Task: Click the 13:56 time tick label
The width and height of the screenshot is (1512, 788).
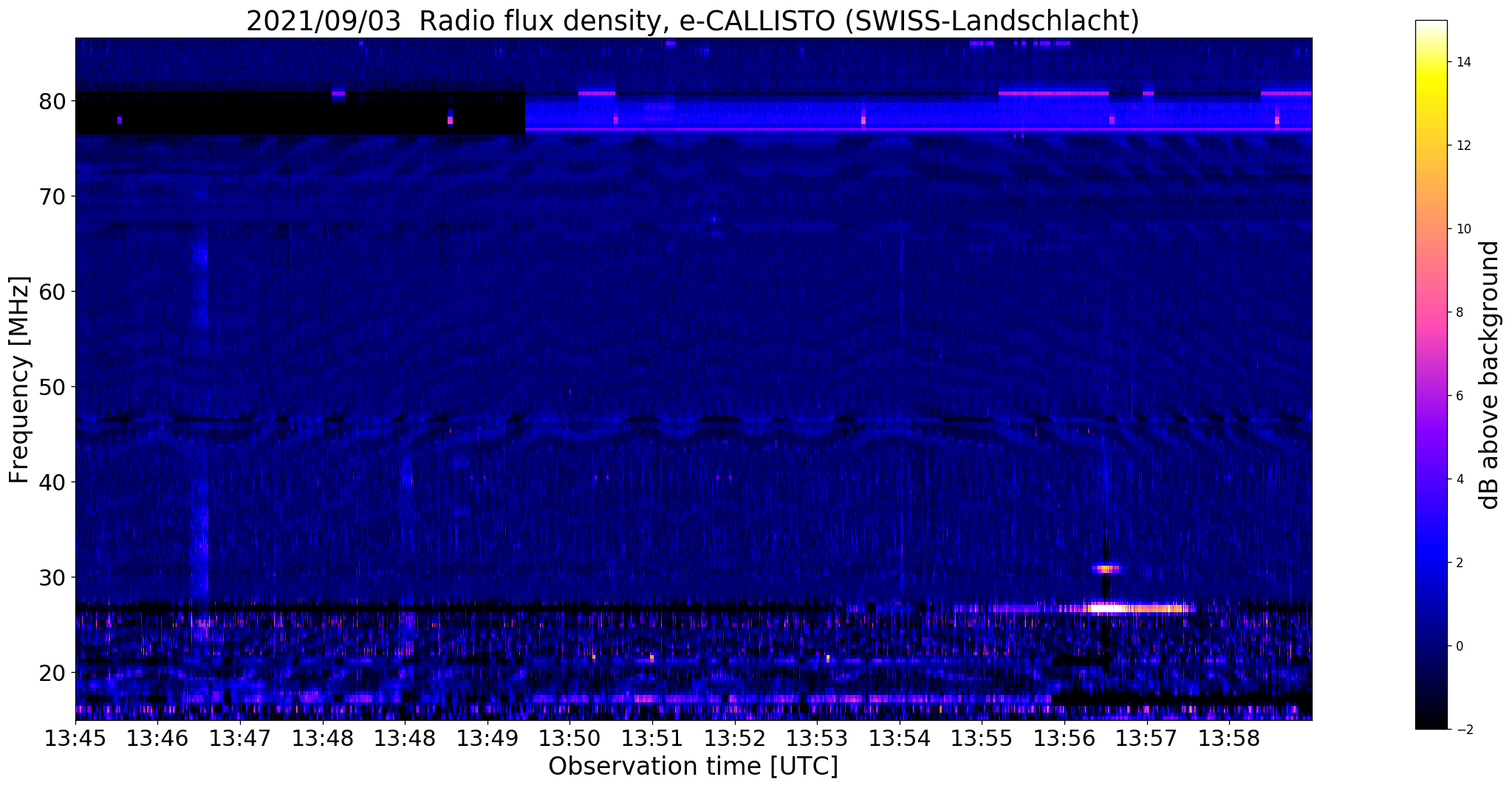Action: 1064,739
